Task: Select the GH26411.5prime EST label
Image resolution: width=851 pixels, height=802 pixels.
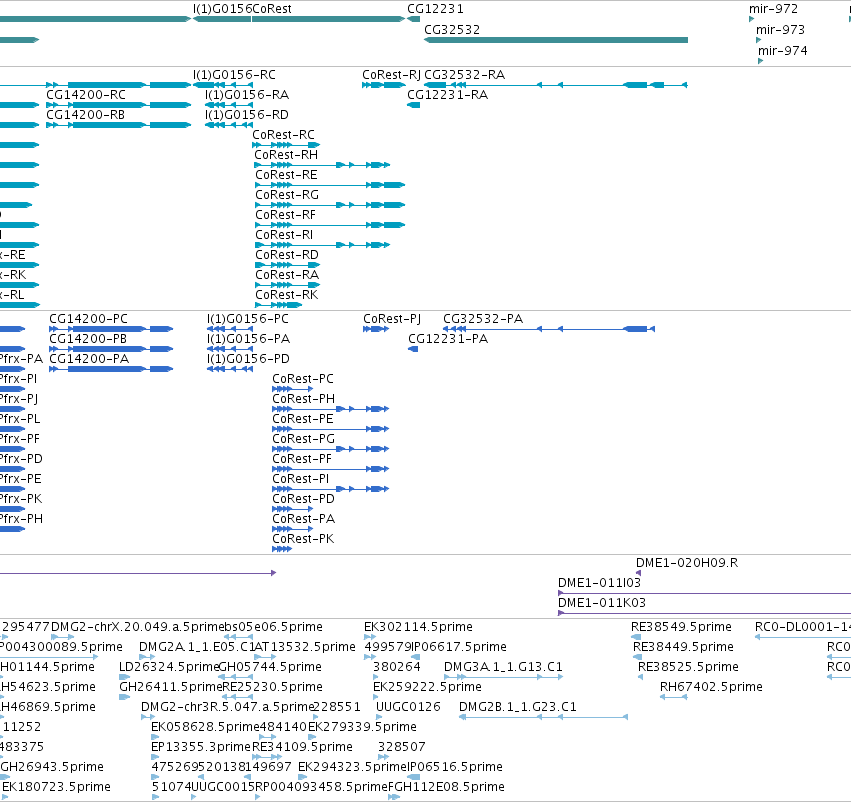Action: [x=171, y=687]
